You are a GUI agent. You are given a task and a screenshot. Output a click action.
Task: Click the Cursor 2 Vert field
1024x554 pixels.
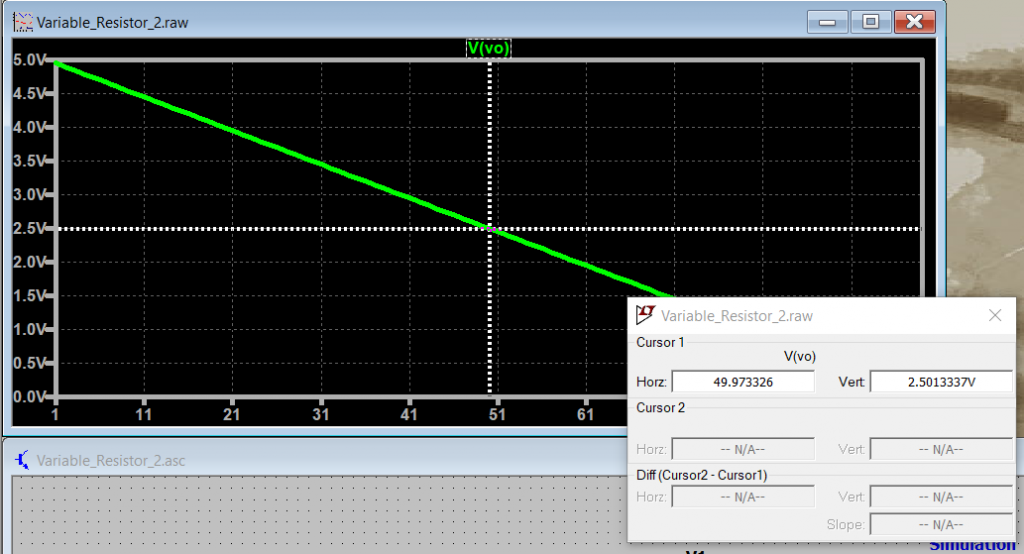coord(941,450)
